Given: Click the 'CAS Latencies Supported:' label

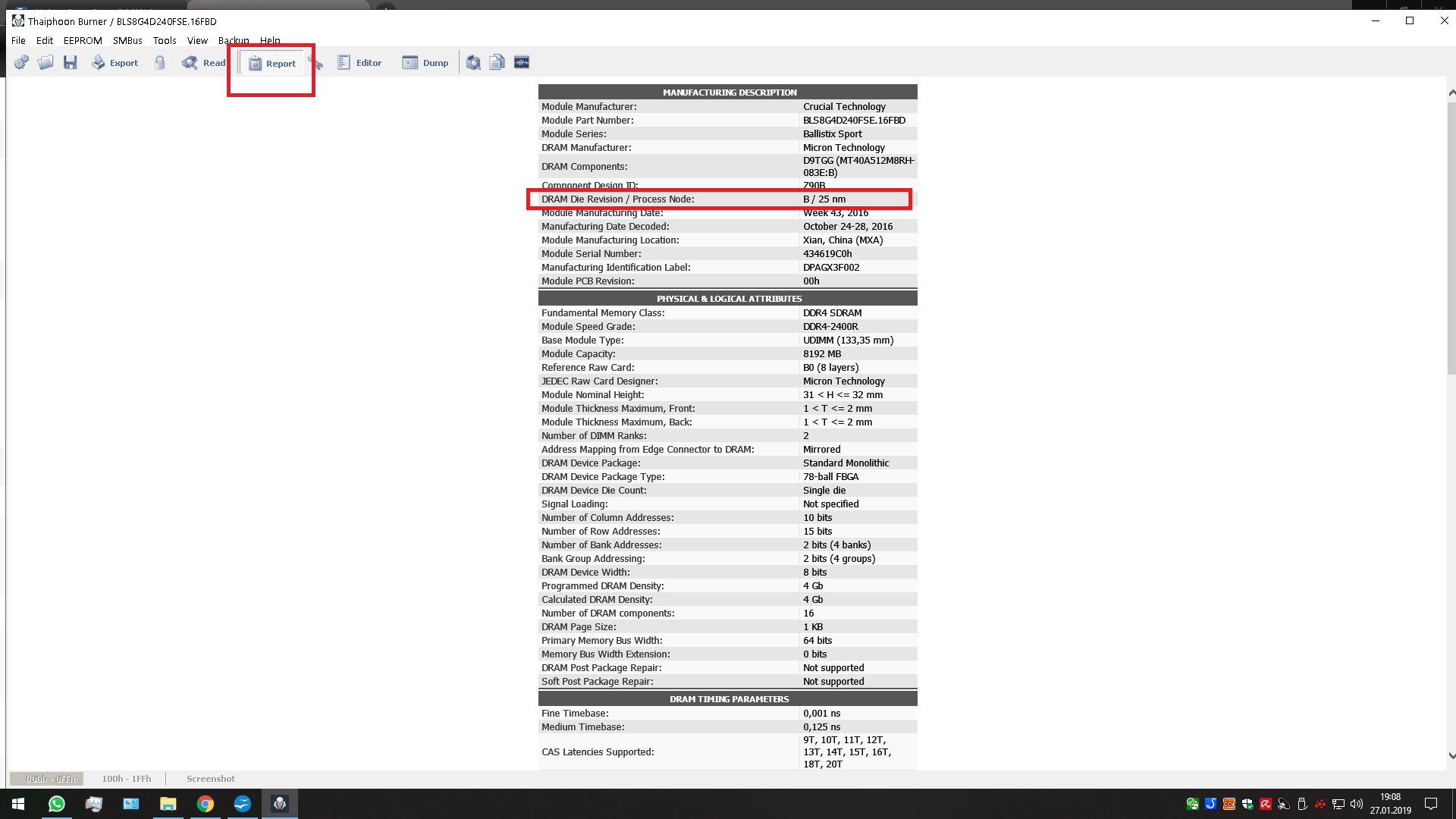Looking at the screenshot, I should pyautogui.click(x=598, y=752).
